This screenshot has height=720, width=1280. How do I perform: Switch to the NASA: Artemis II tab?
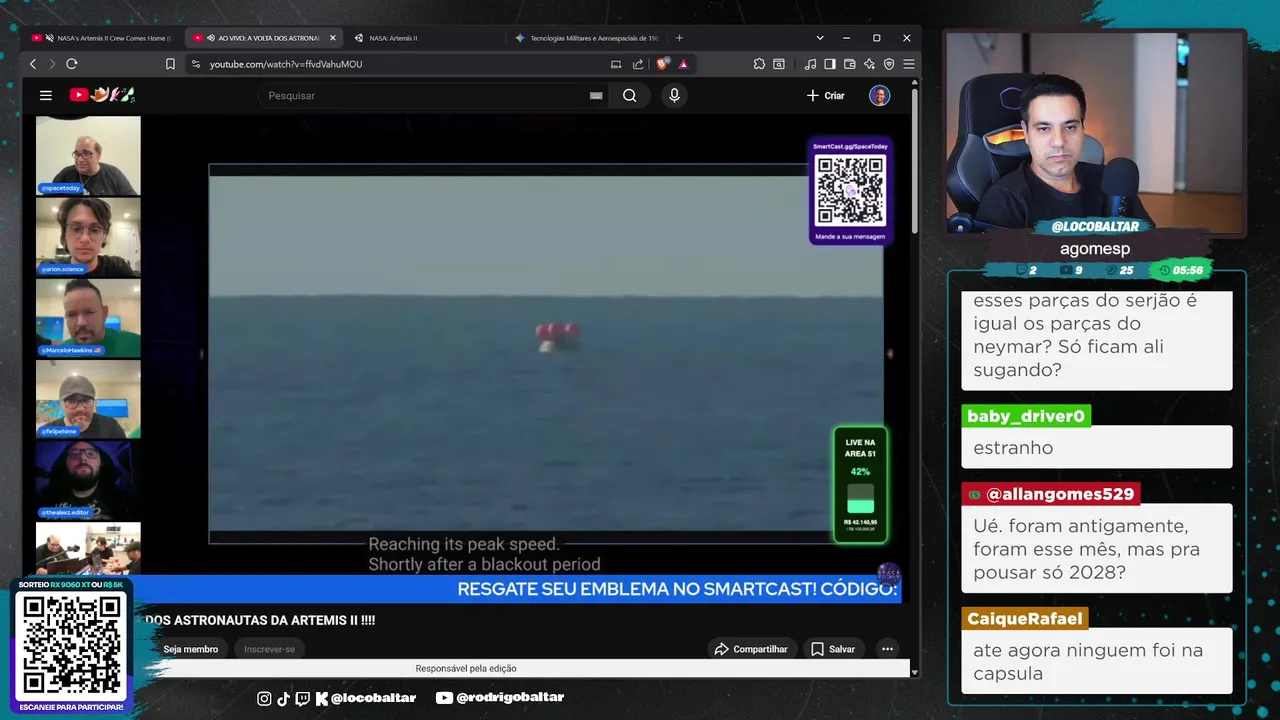point(425,38)
